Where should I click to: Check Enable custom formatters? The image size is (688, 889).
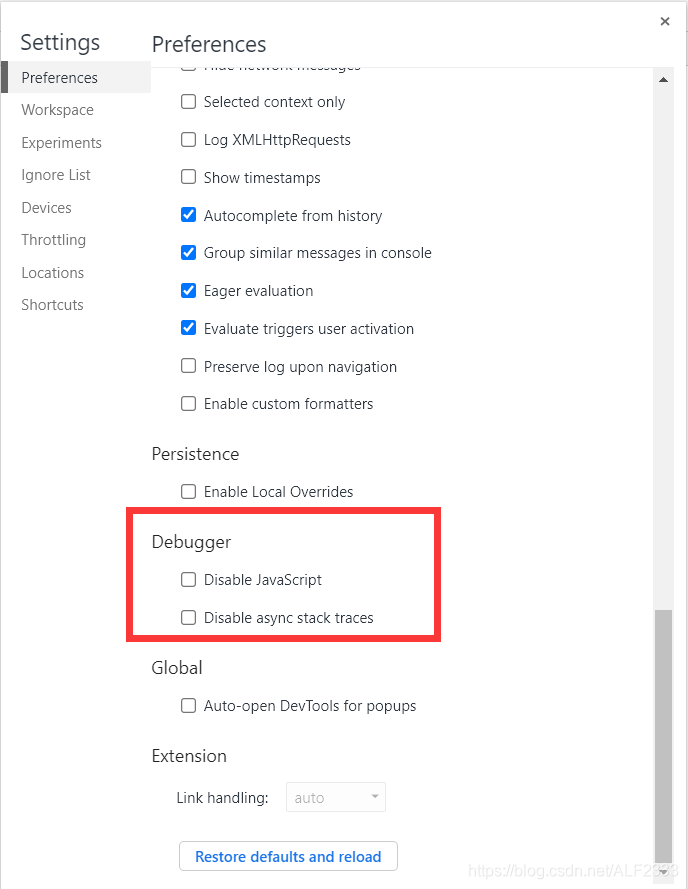point(188,403)
